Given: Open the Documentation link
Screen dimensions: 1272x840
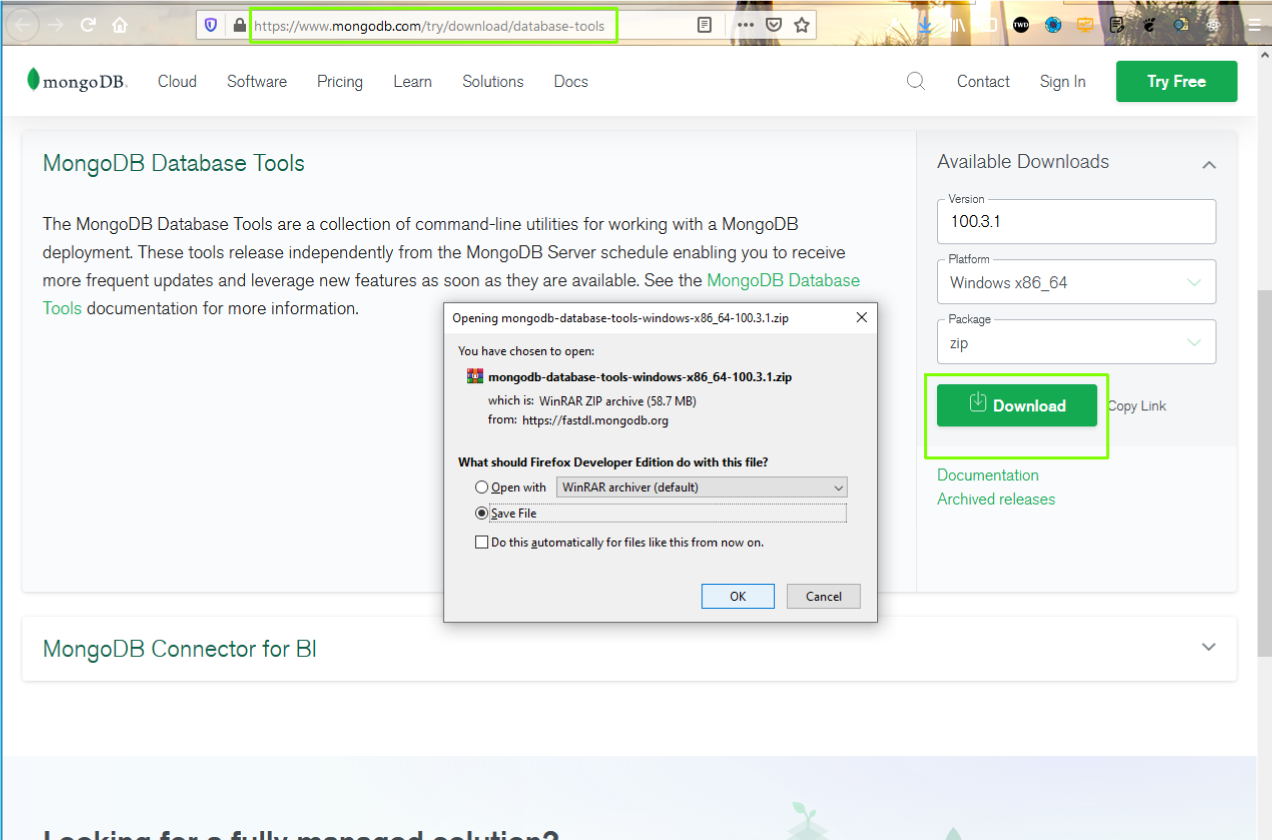Looking at the screenshot, I should [988, 475].
